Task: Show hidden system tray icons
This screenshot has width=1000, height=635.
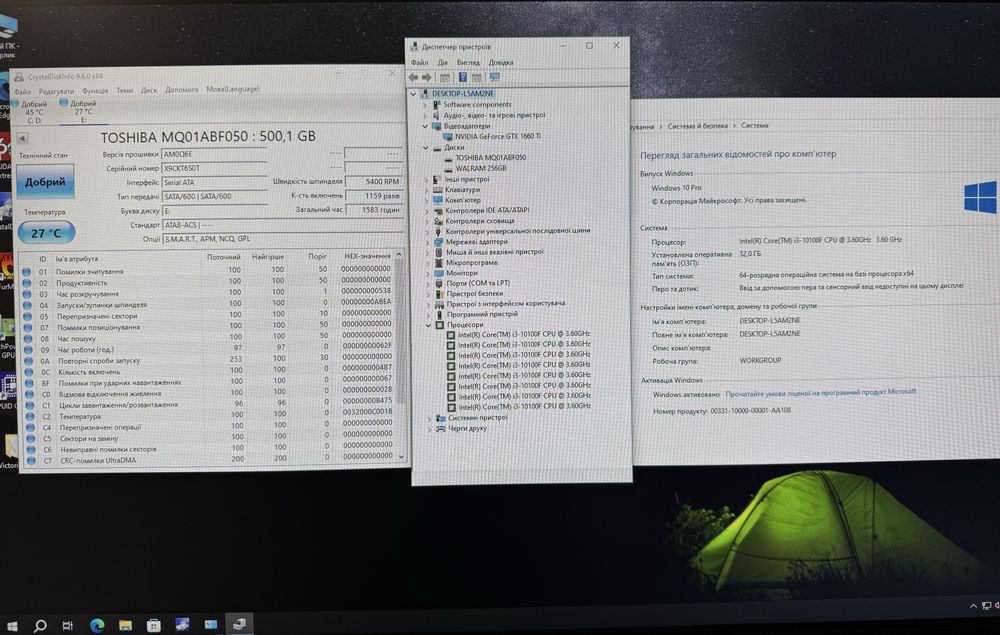Action: [973, 606]
